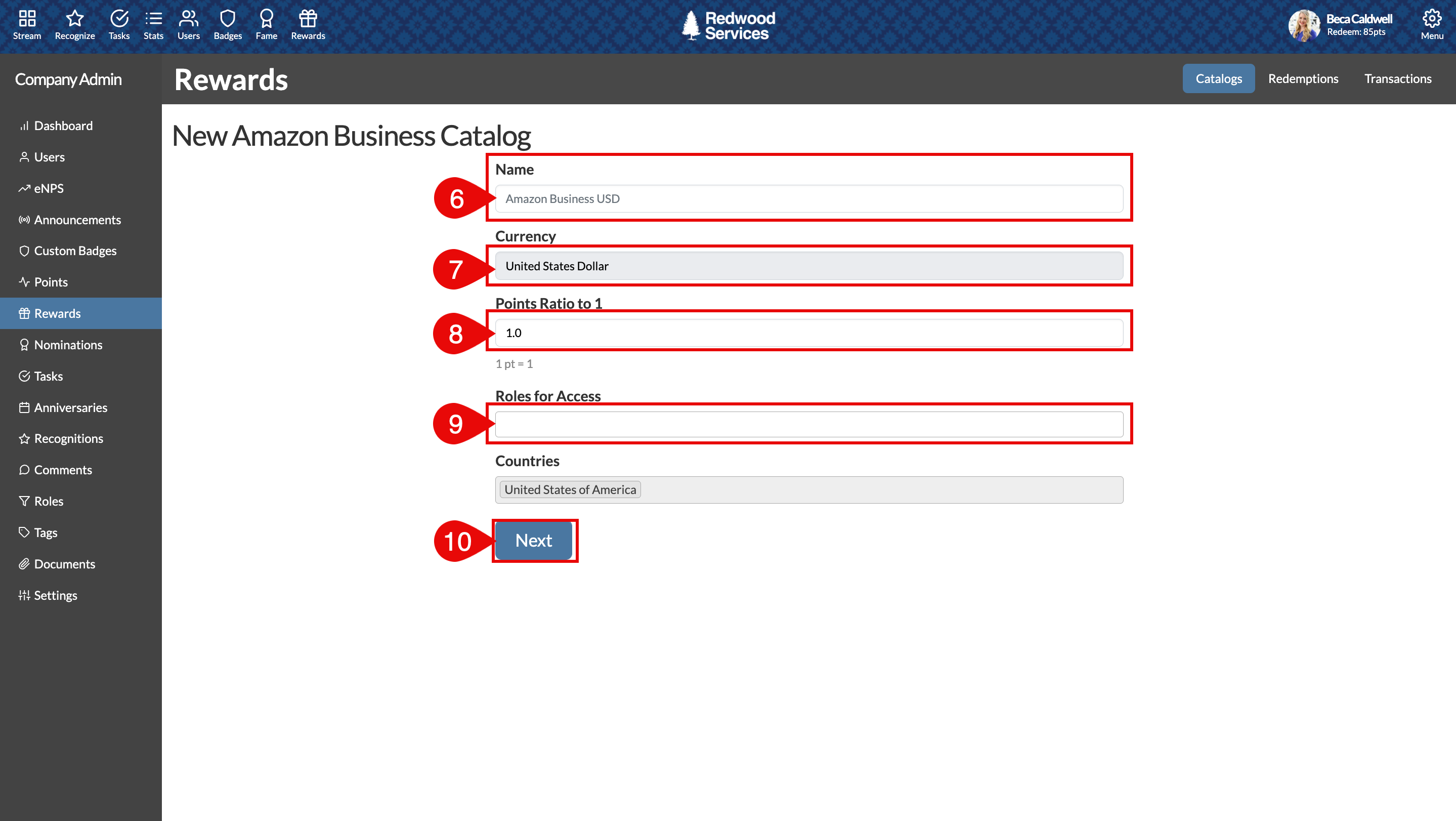Open the Menu gear icon
The width and height of the screenshot is (1456, 821).
[x=1432, y=25]
